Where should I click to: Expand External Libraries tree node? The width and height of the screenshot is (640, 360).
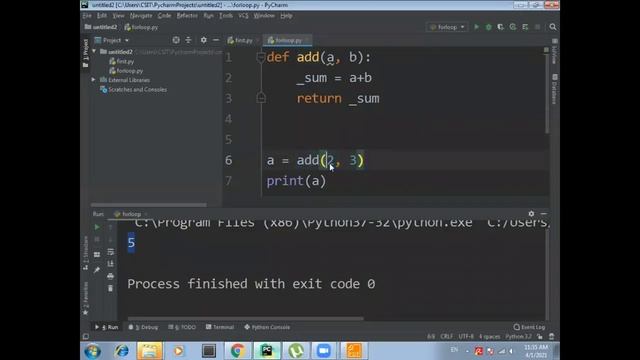(x=93, y=80)
